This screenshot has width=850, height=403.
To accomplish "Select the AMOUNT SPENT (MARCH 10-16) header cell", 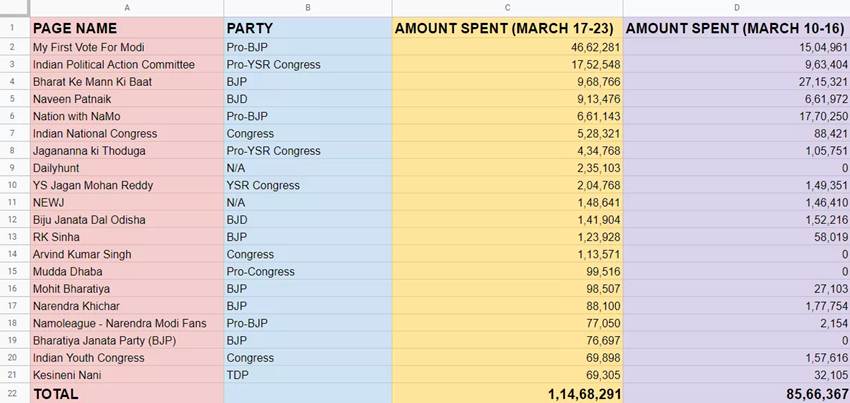I will 736,28.
